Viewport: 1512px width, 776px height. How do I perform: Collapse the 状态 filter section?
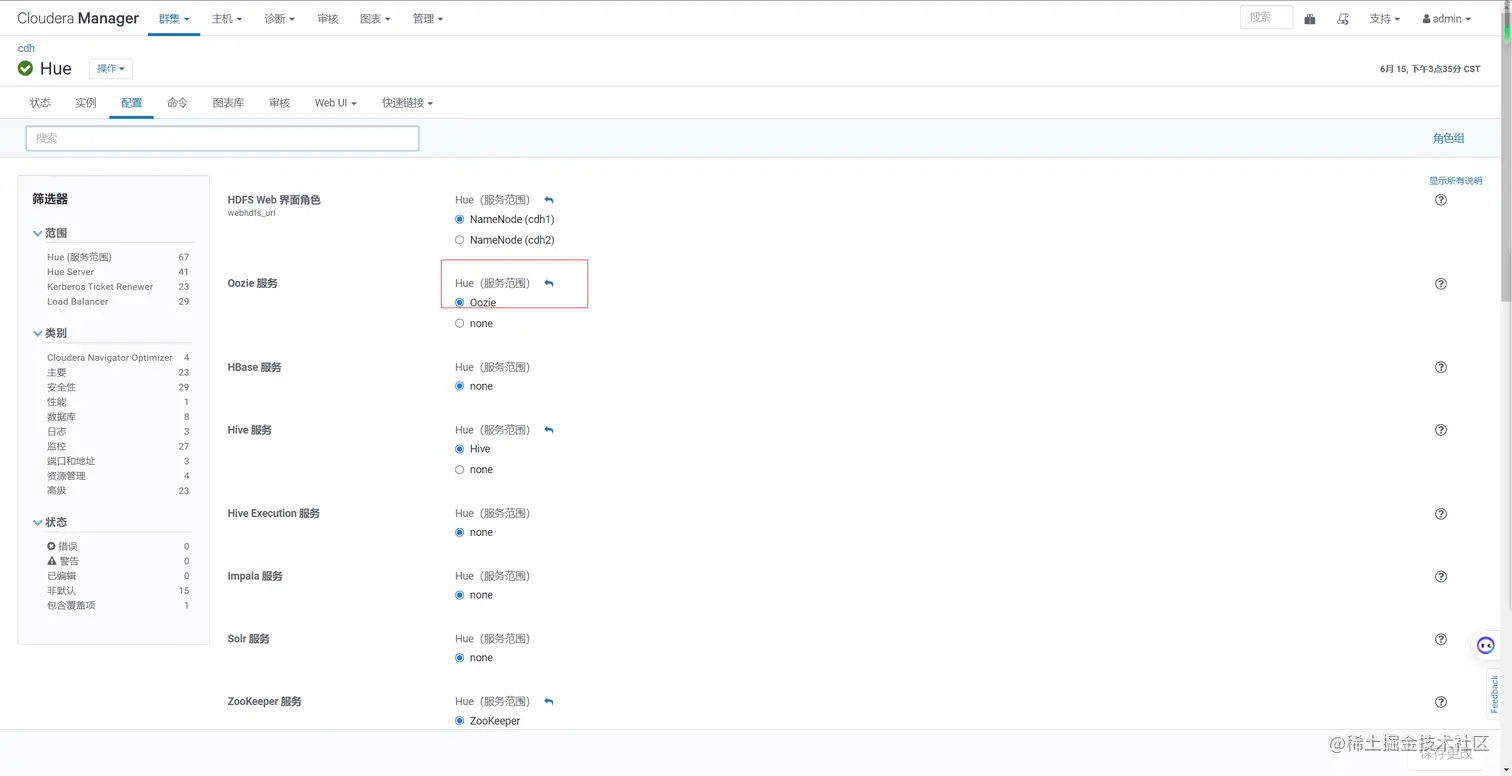coord(50,523)
